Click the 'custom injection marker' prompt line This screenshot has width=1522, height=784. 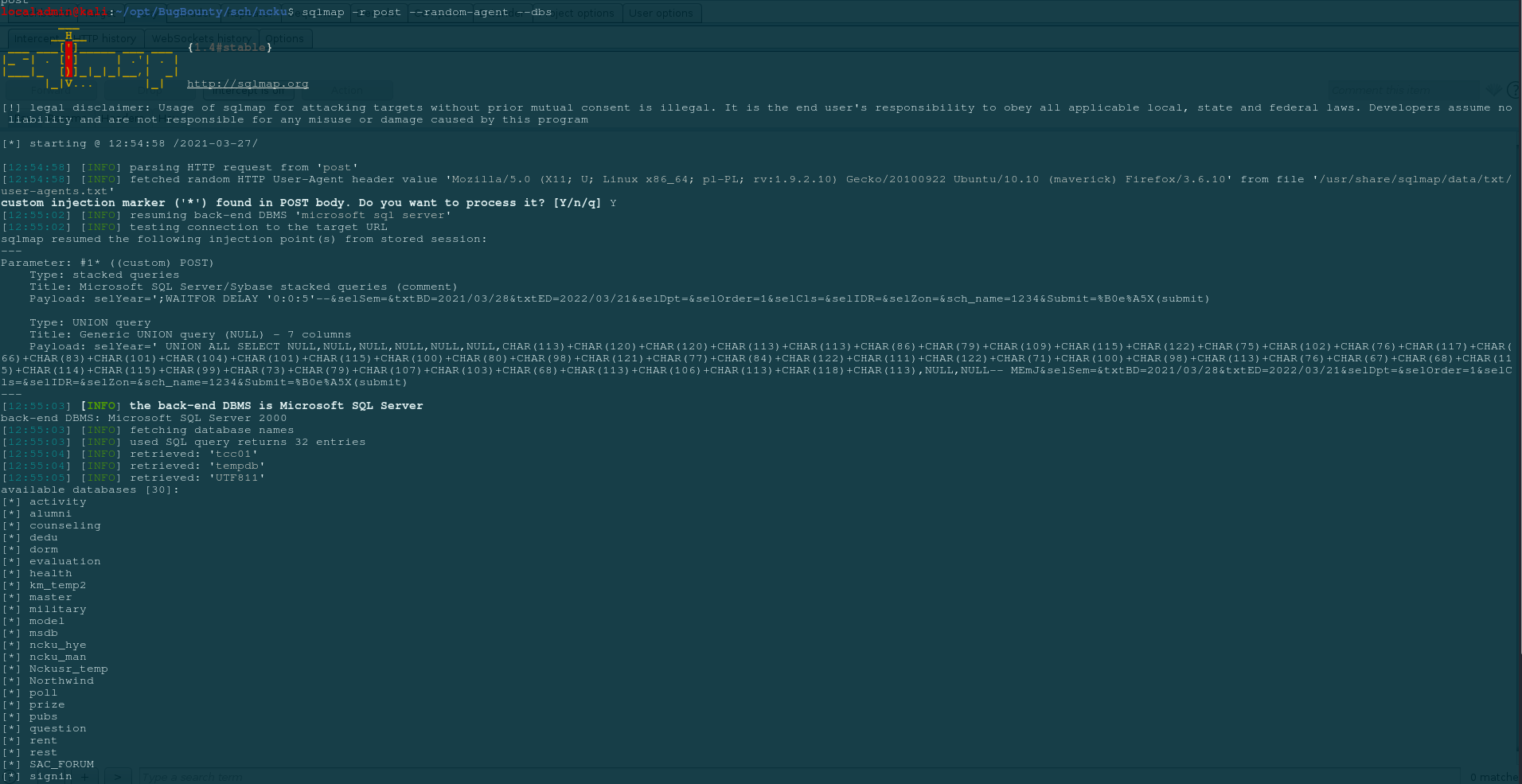[309, 203]
